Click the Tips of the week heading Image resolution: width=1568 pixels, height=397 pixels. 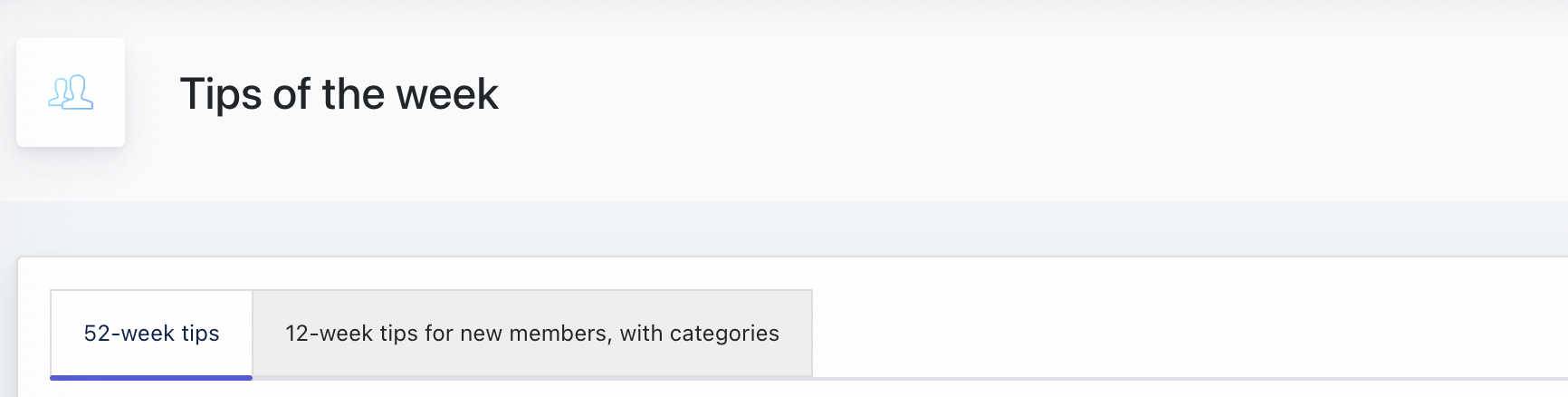(339, 94)
